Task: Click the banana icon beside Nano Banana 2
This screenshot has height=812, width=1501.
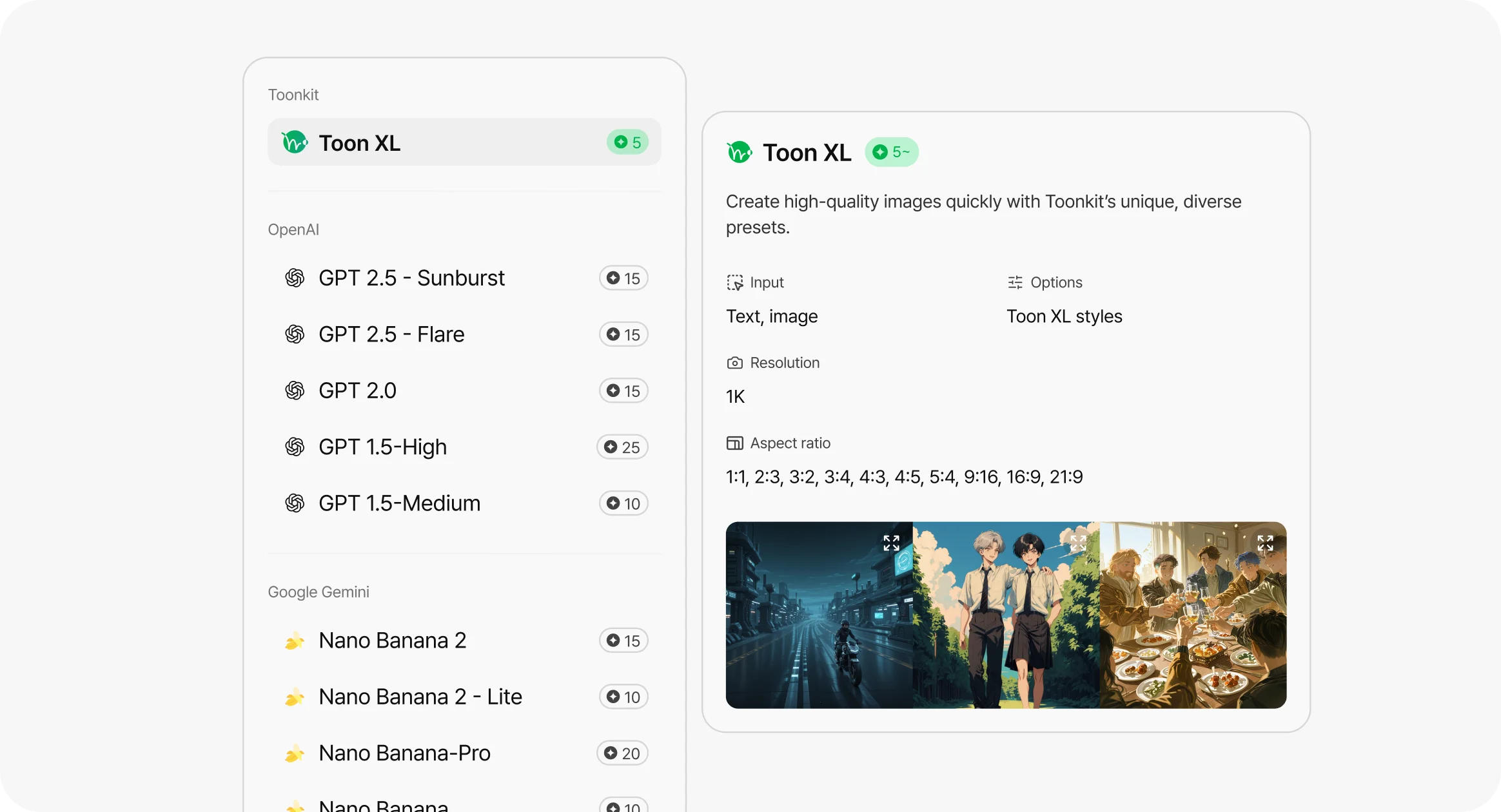Action: [x=295, y=641]
